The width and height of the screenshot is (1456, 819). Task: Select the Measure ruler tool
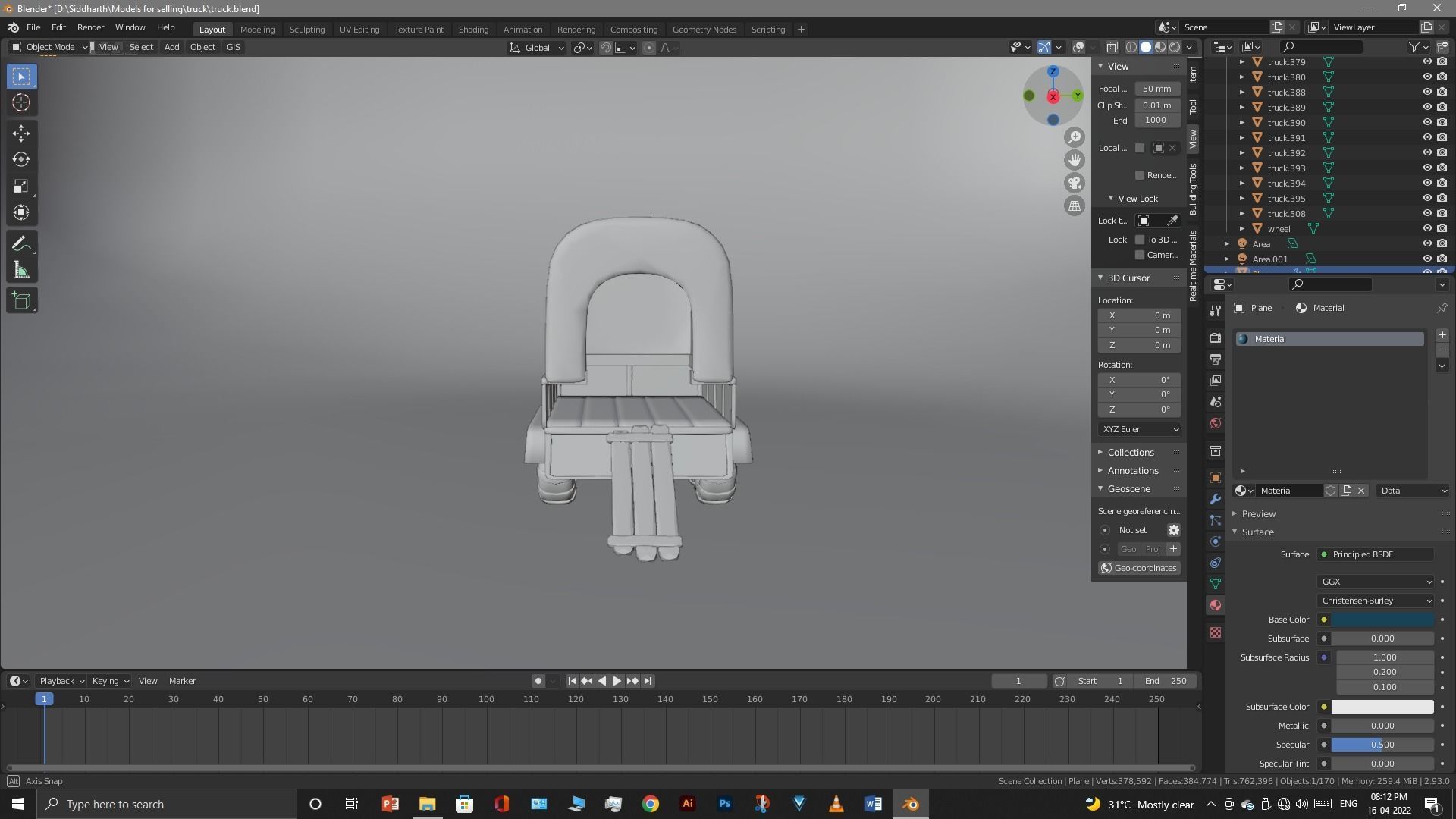pyautogui.click(x=21, y=271)
